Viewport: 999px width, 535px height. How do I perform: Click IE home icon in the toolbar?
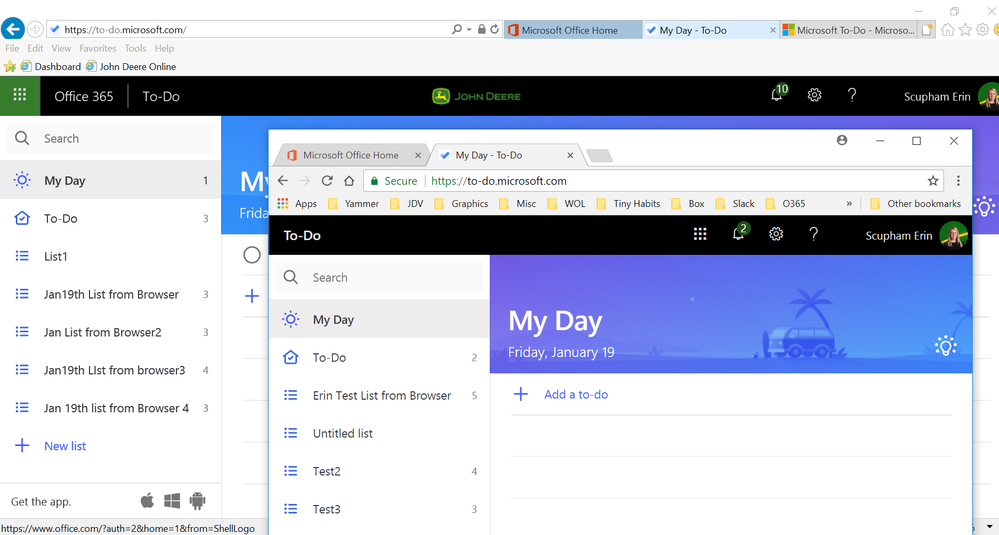(x=948, y=29)
